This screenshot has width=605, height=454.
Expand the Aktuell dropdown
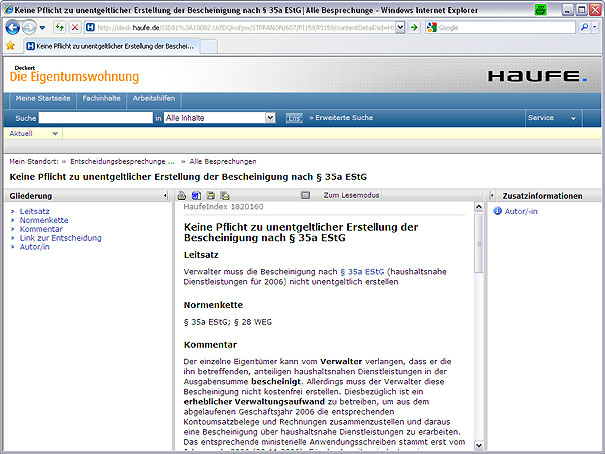tap(33, 134)
